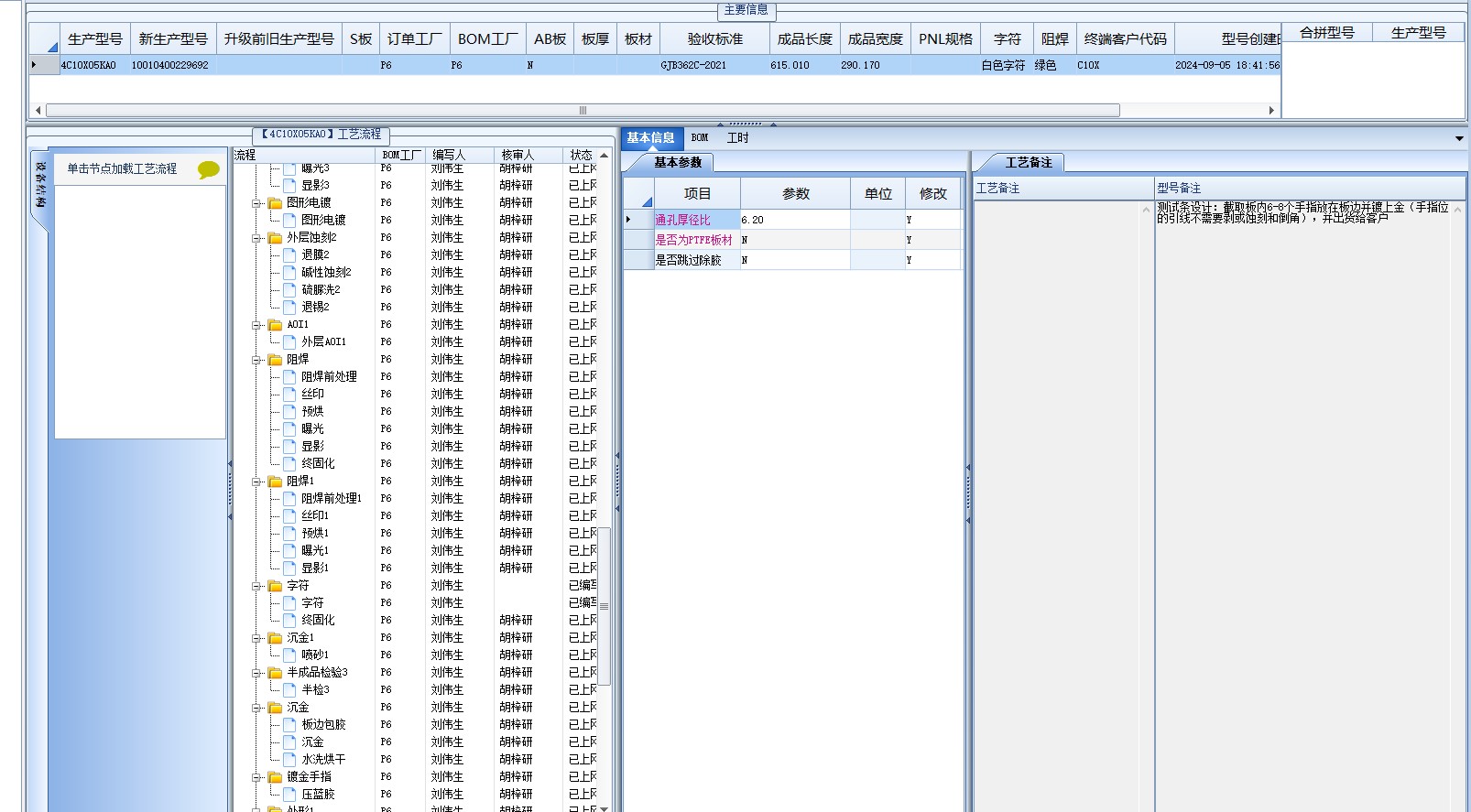Collapse the AOI1 tree node

[x=257, y=325]
